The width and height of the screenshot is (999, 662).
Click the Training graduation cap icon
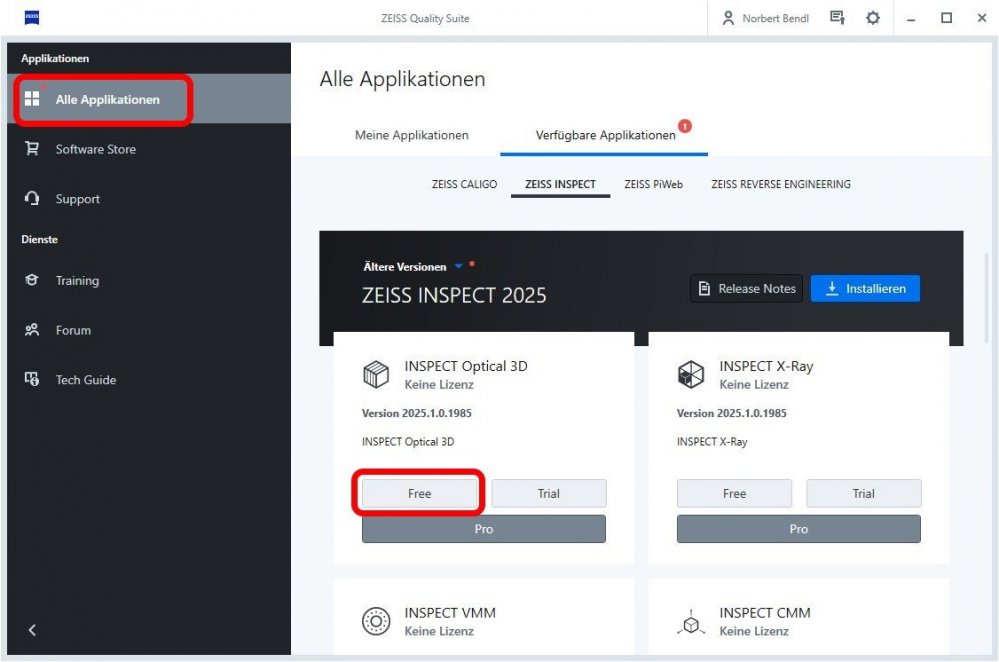tap(32, 280)
